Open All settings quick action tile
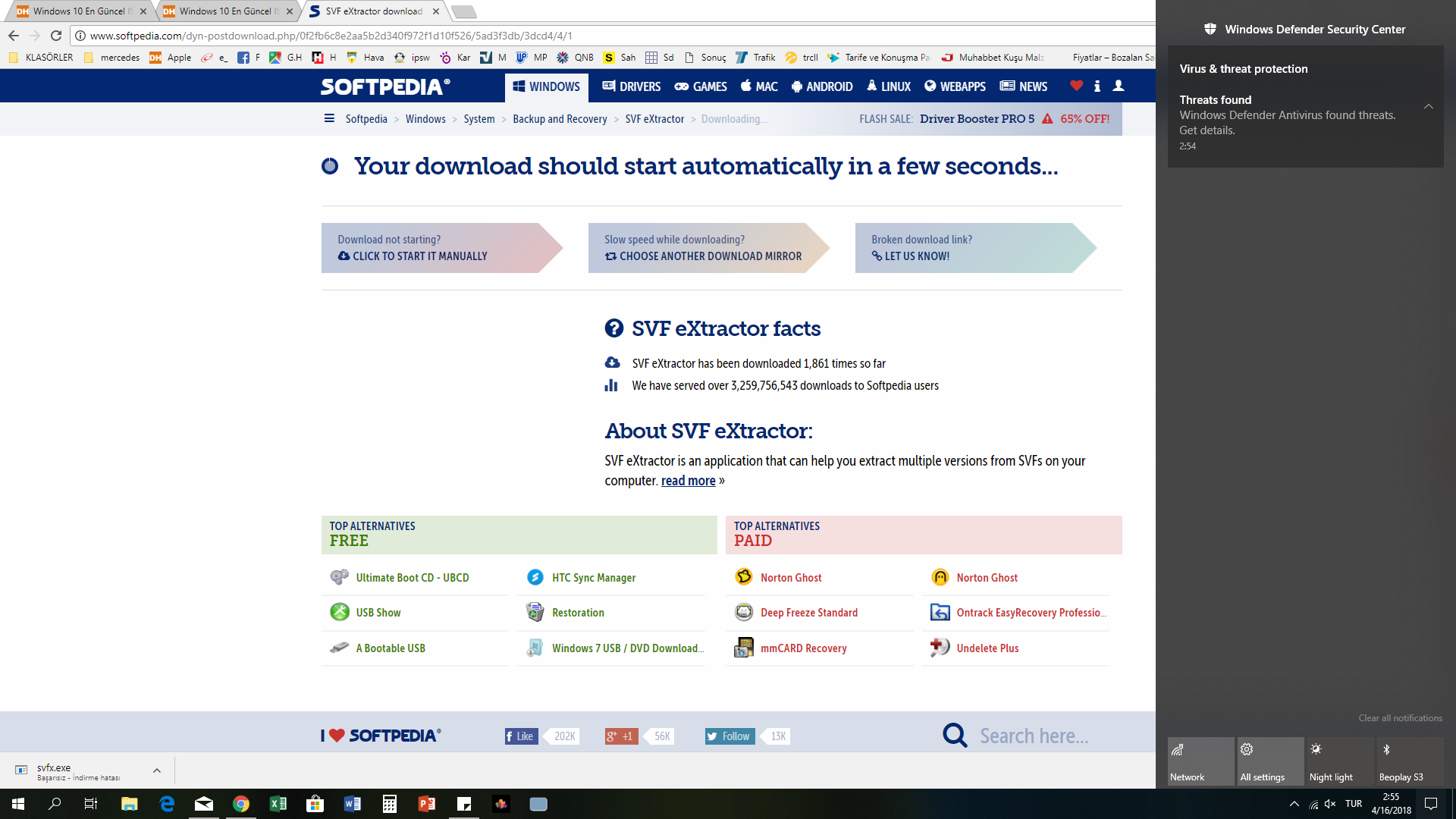1456x819 pixels. [x=1271, y=761]
